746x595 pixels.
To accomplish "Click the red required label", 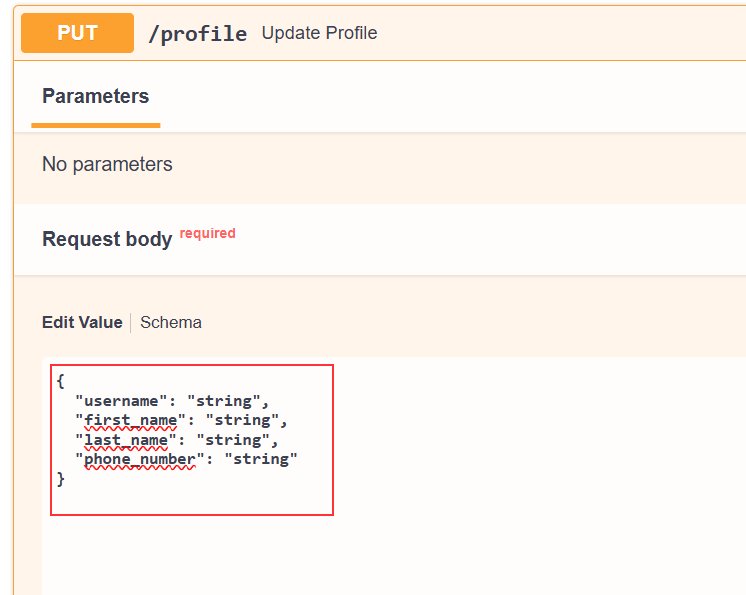I will [x=207, y=233].
